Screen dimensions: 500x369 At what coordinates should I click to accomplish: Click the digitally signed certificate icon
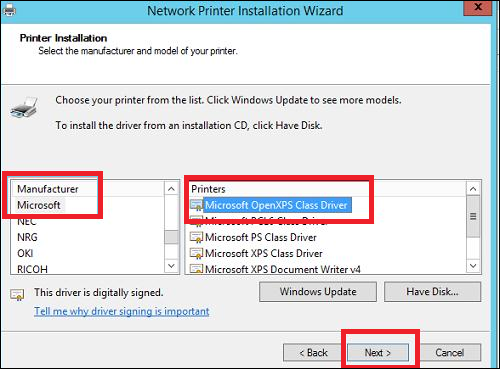tap(17, 295)
